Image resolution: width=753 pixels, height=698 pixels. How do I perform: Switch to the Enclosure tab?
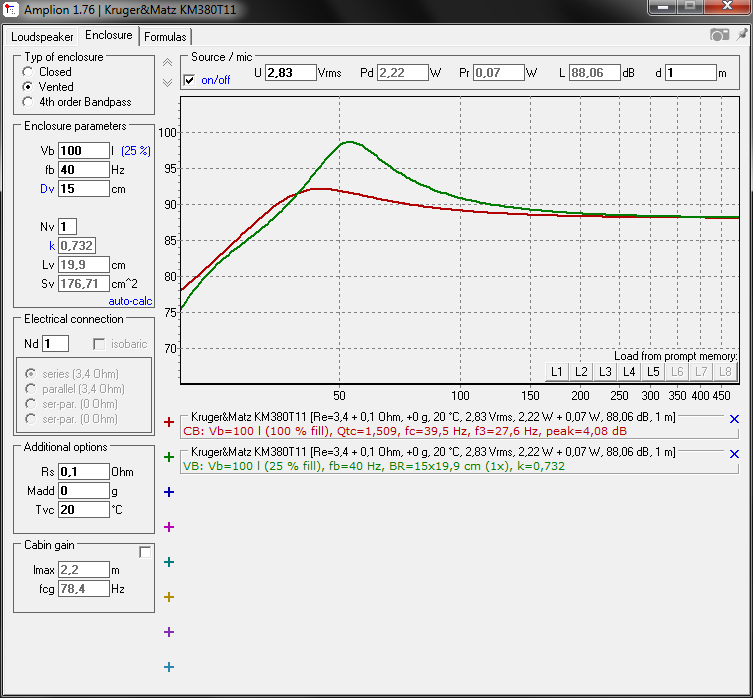[x=109, y=36]
